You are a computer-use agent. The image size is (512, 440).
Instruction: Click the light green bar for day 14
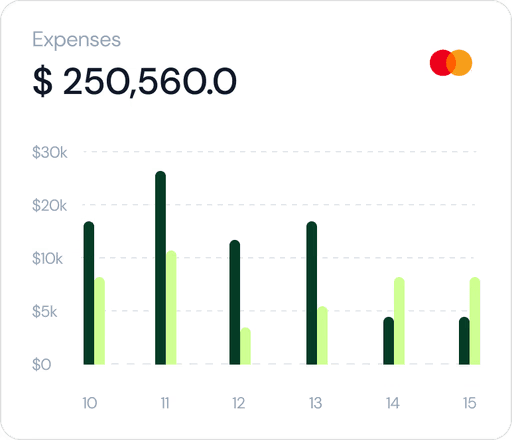coord(399,321)
